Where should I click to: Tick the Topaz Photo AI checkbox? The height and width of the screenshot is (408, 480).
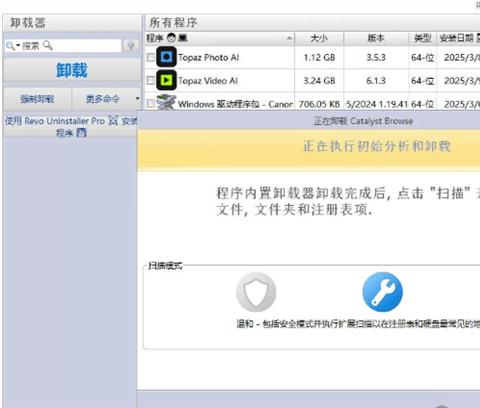click(151, 57)
